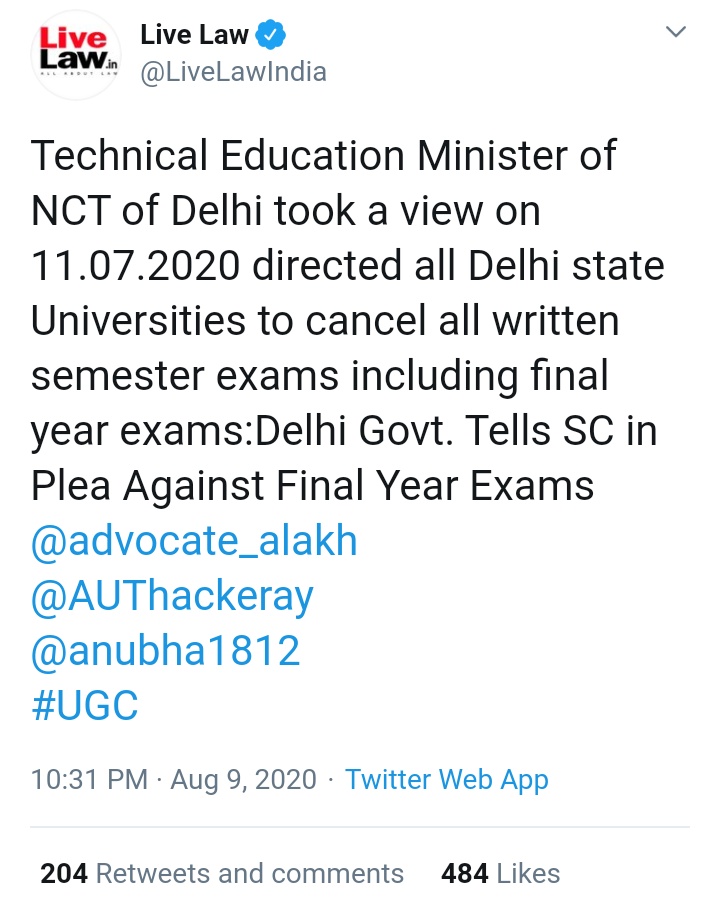Screen dimensions: 720x897
Task: Open the #UGC hashtag
Action: (x=85, y=706)
